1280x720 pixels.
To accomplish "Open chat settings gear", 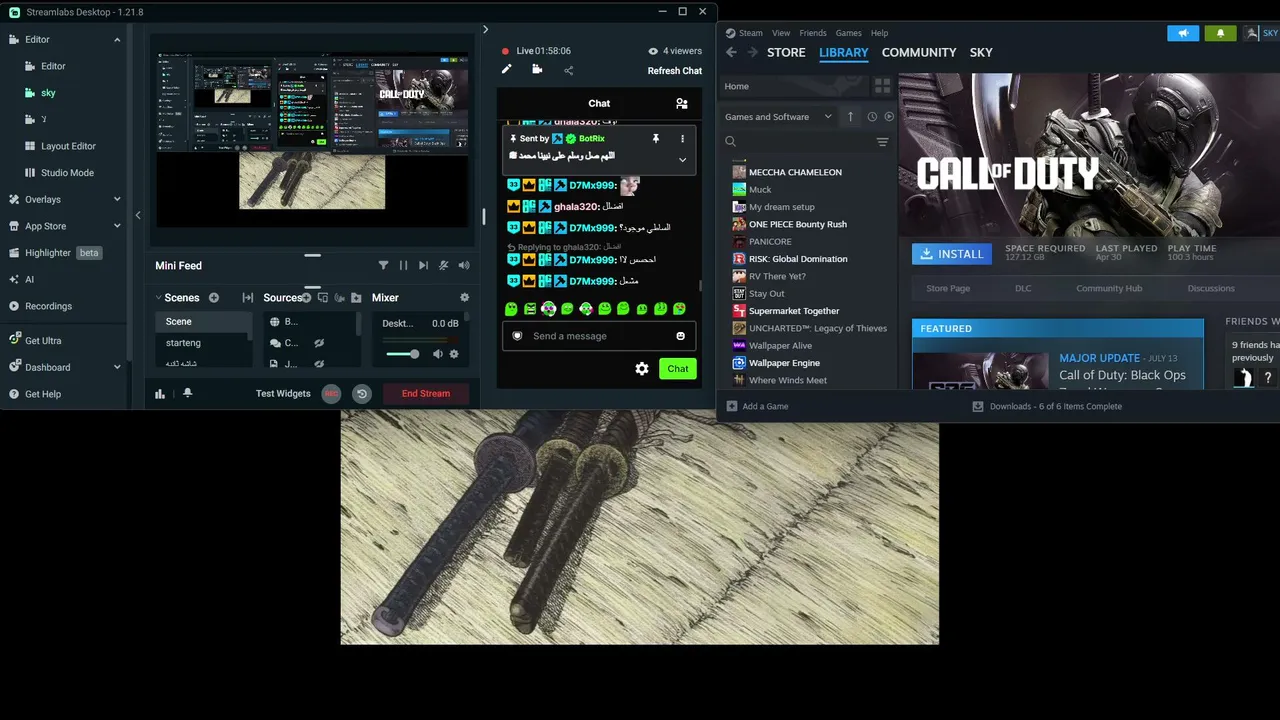I will click(x=642, y=369).
